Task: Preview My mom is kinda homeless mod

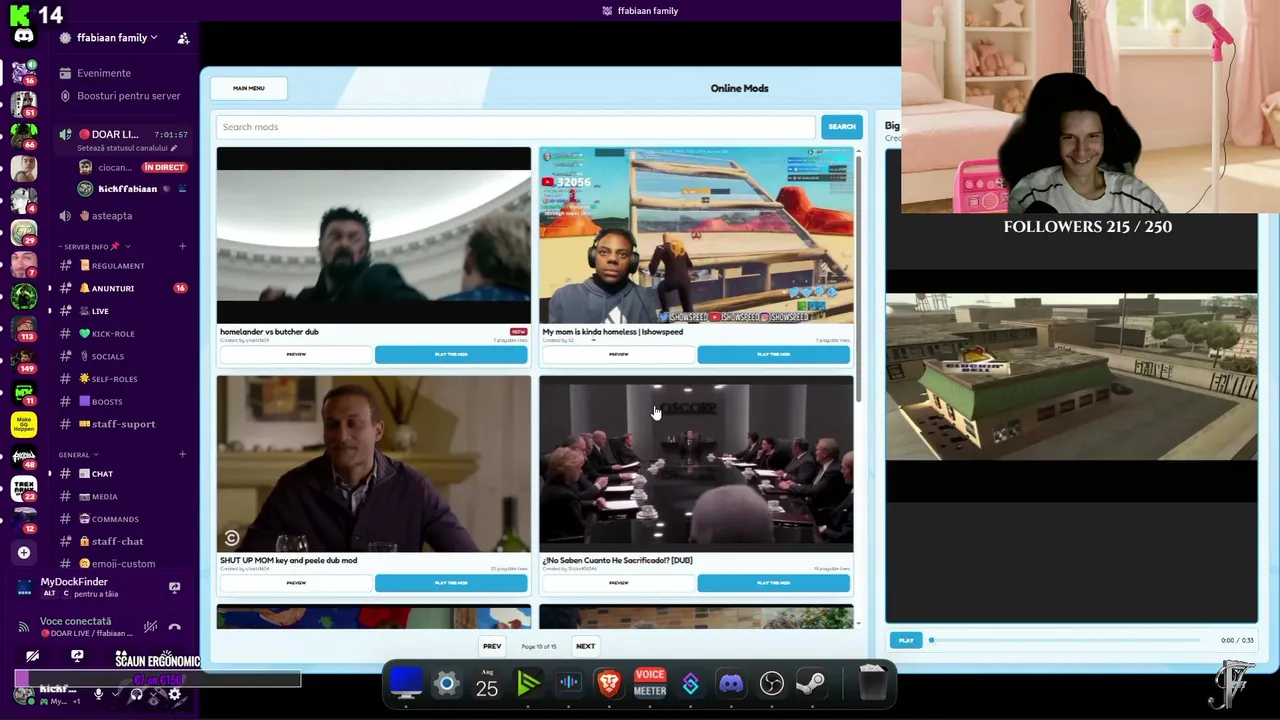Action: 619,354
